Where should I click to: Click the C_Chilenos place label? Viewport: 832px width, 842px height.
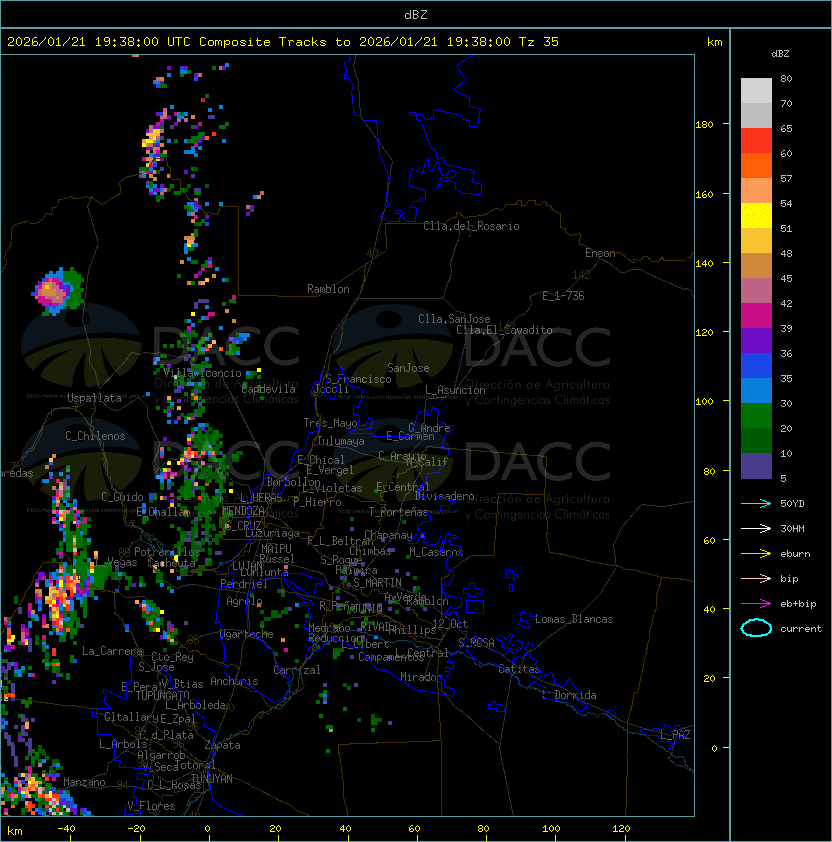pos(95,436)
